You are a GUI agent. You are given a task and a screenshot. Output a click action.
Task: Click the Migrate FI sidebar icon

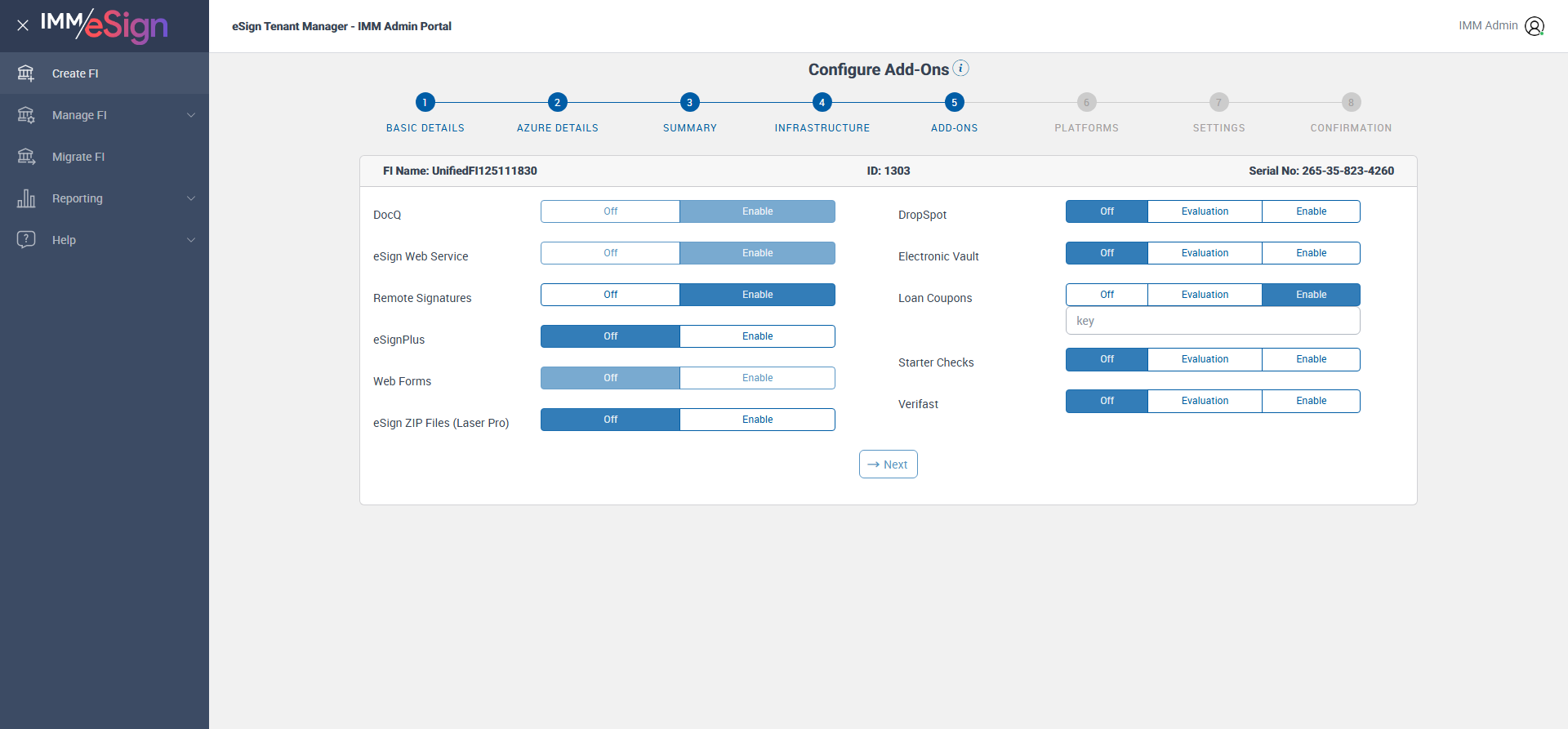(26, 157)
